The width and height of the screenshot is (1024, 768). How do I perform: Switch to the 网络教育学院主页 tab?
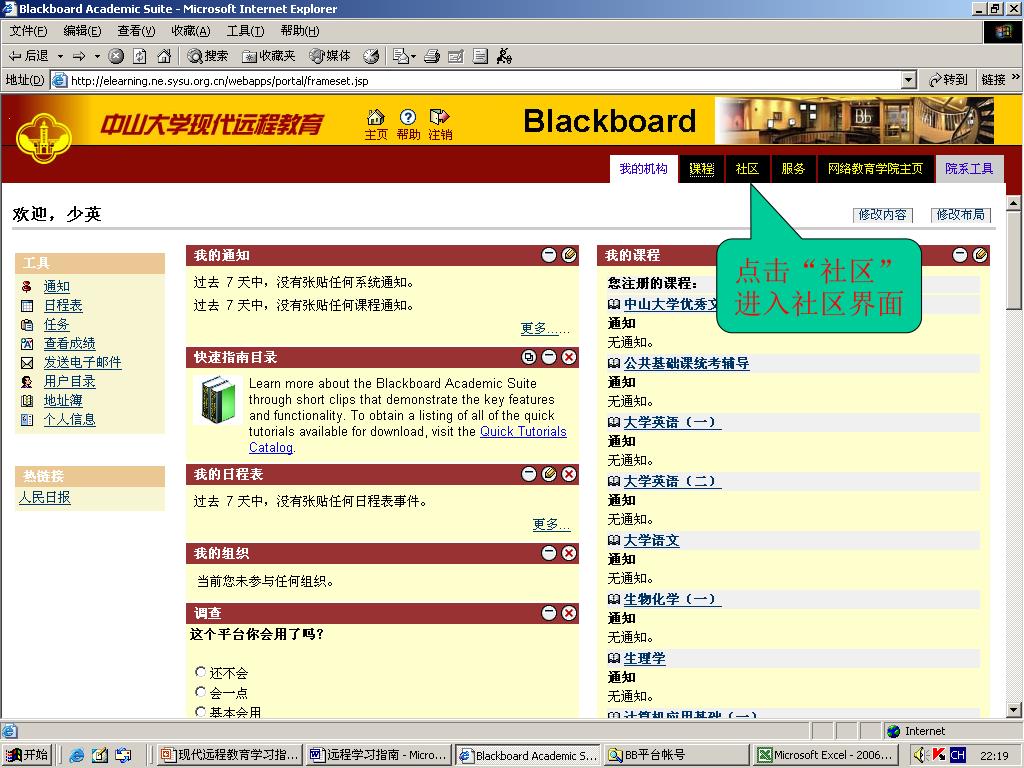pyautogui.click(x=875, y=169)
